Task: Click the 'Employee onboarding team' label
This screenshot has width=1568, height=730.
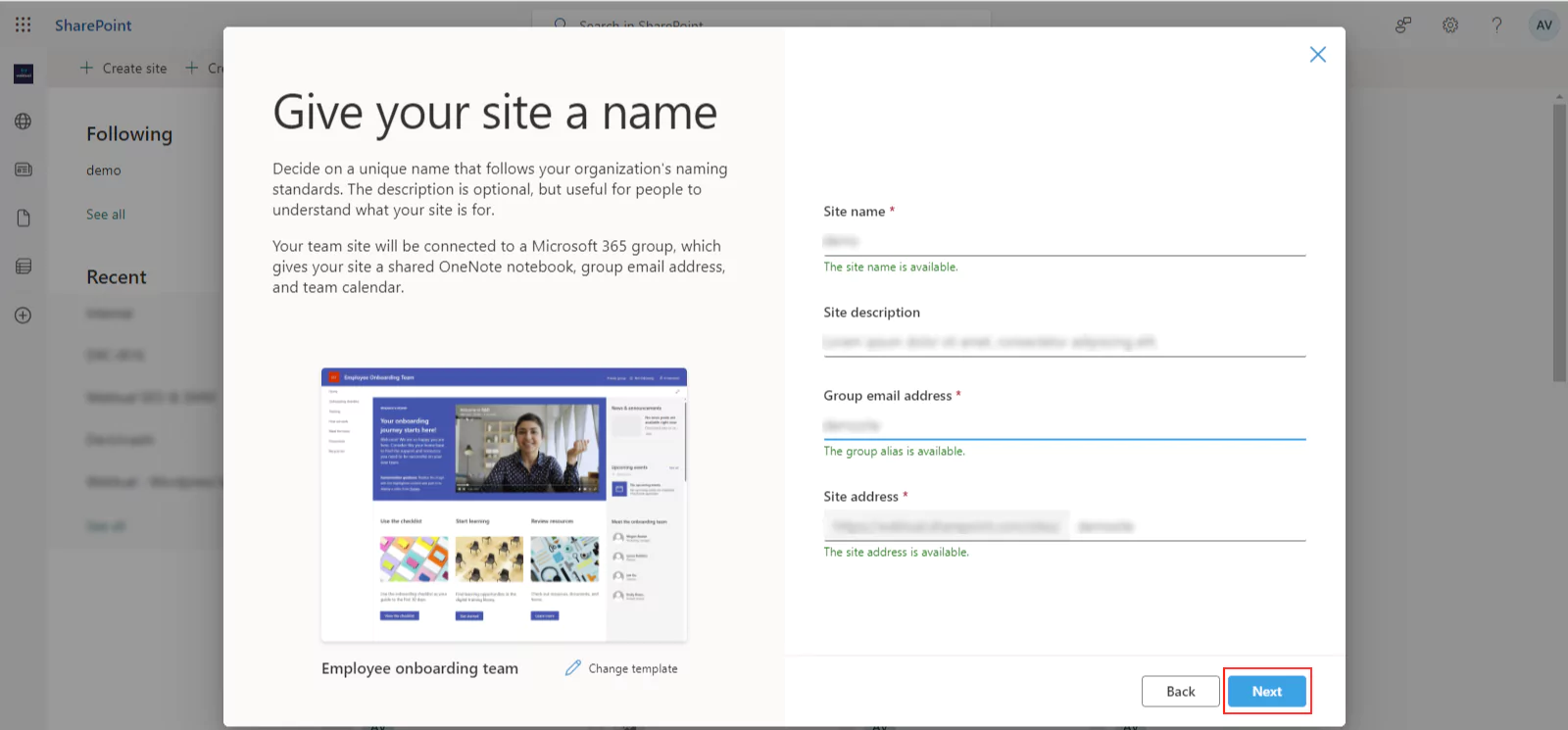Action: click(x=419, y=668)
